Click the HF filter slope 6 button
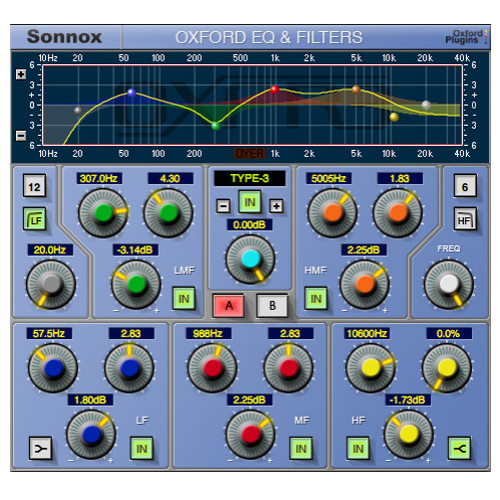This screenshot has height=500, width=500. [x=465, y=186]
